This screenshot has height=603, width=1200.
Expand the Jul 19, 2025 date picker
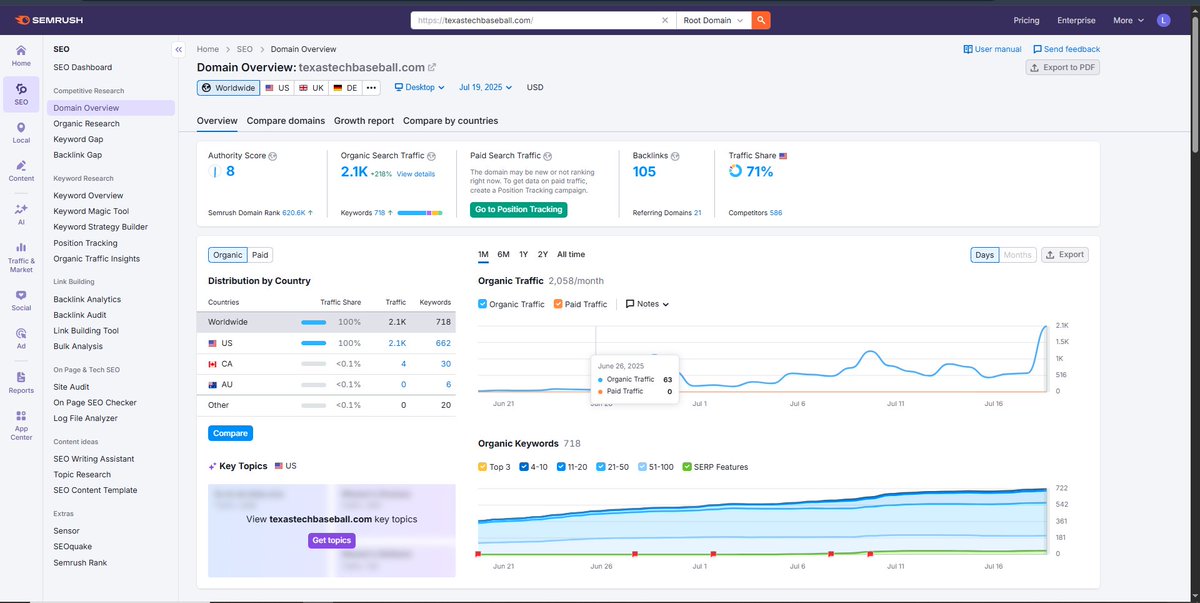[x=485, y=87]
